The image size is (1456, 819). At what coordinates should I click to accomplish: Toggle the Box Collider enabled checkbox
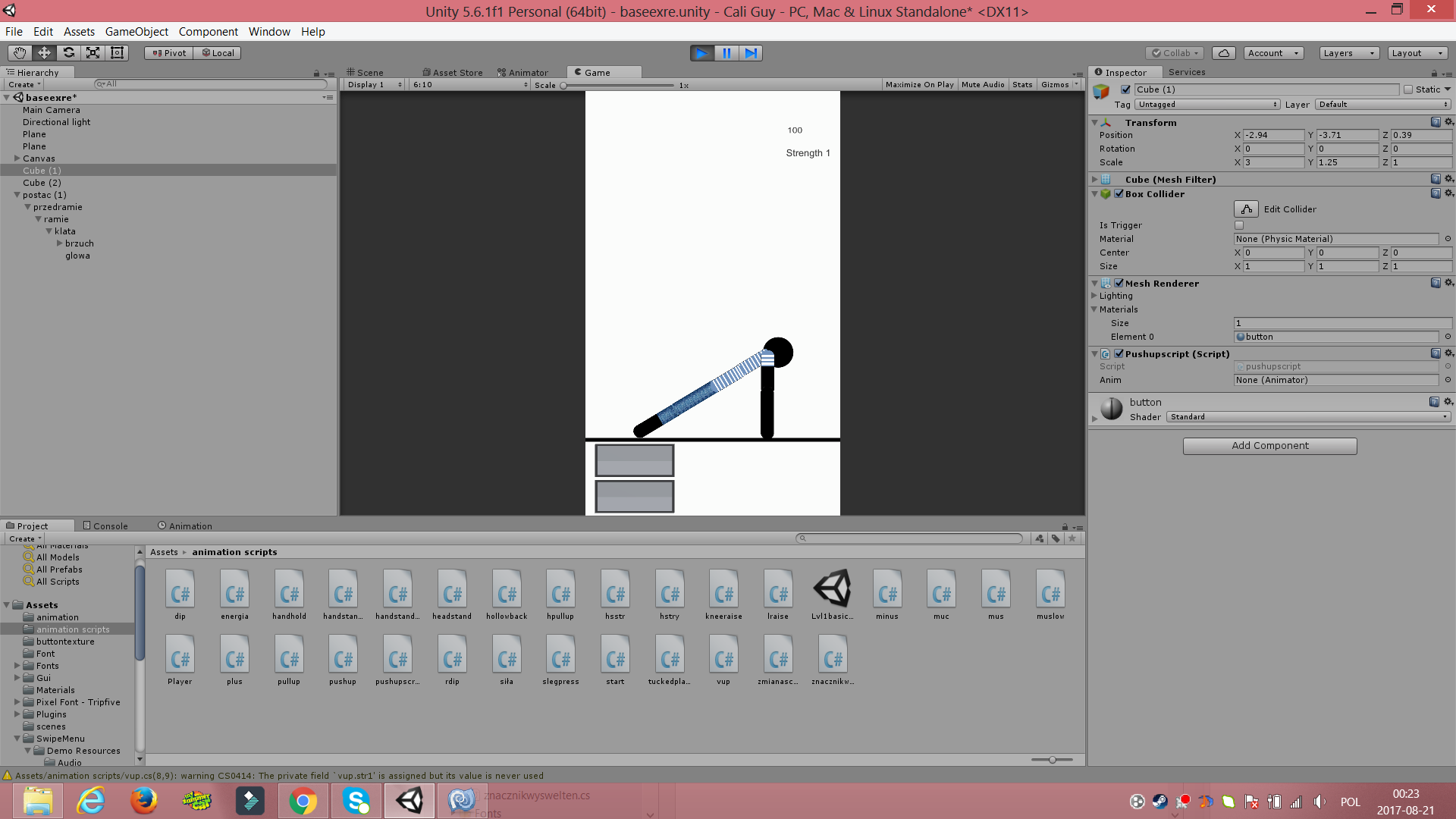[1119, 193]
